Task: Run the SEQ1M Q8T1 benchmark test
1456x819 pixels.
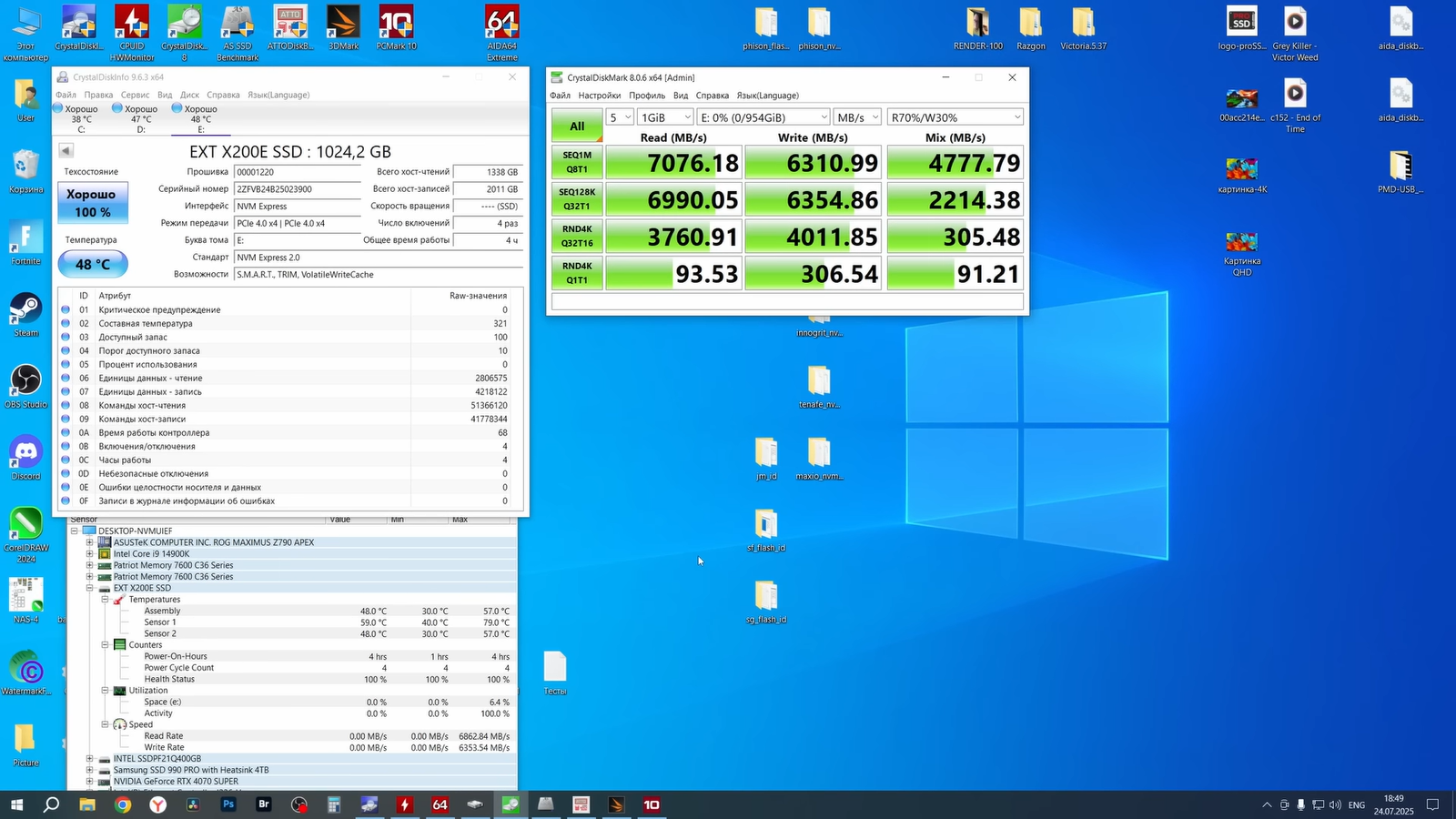Action: coord(577,162)
